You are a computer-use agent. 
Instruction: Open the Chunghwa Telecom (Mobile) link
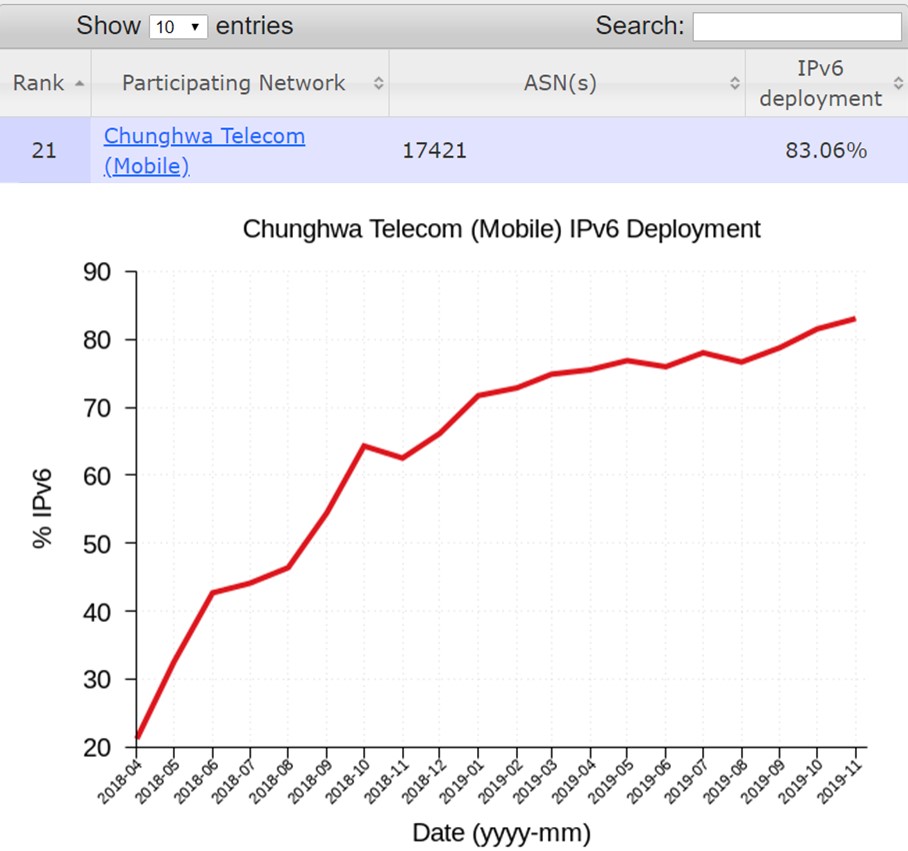(204, 151)
